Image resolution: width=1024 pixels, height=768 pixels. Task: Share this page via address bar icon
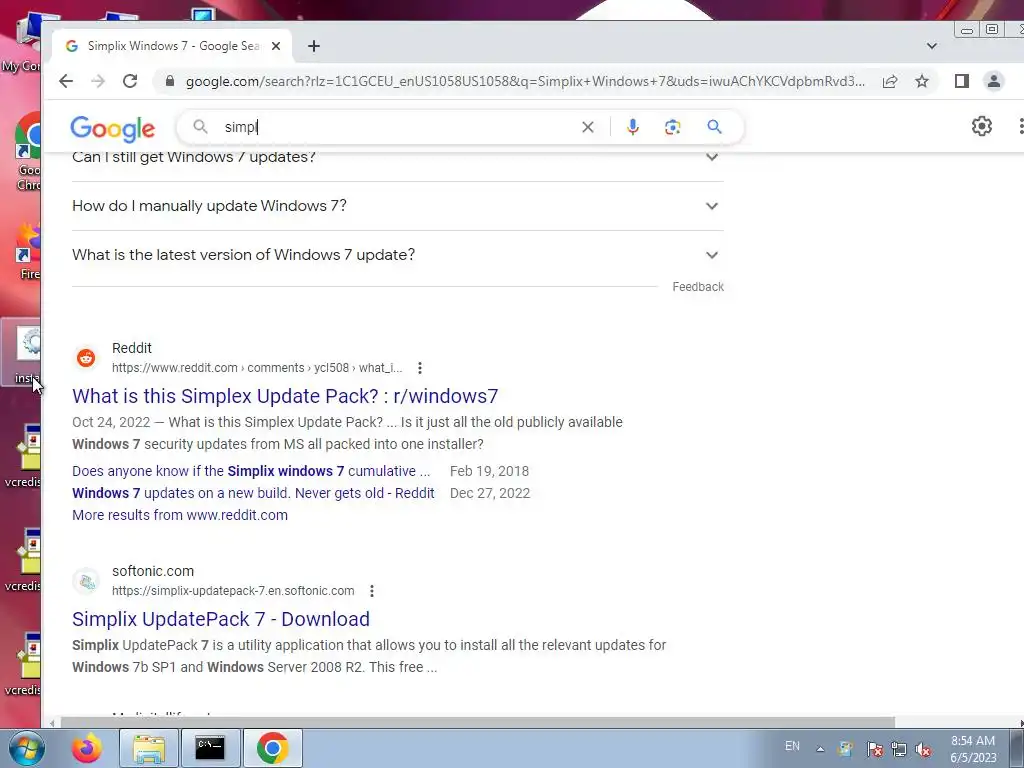click(x=889, y=81)
